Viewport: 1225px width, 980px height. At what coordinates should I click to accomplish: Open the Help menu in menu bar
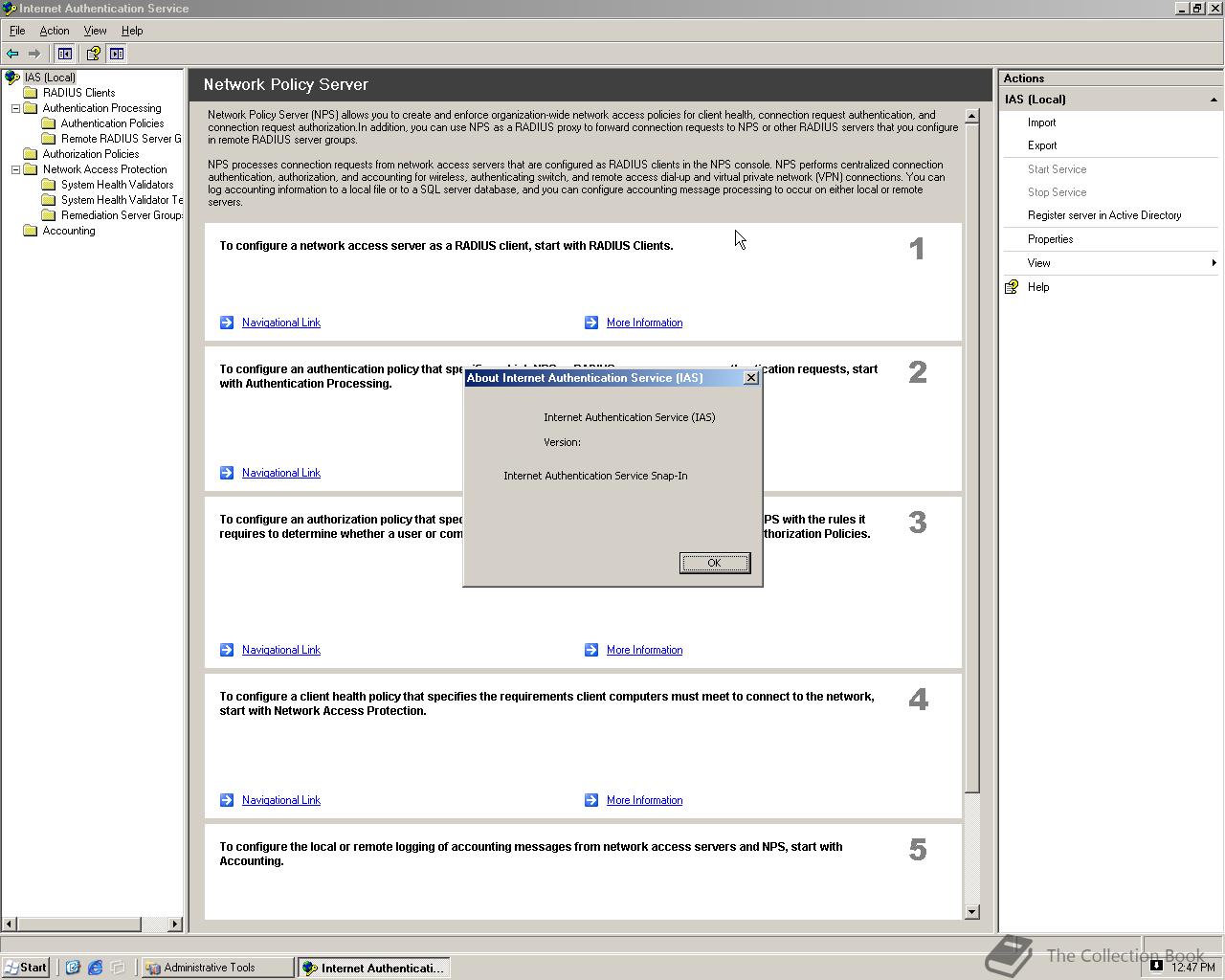click(x=132, y=31)
